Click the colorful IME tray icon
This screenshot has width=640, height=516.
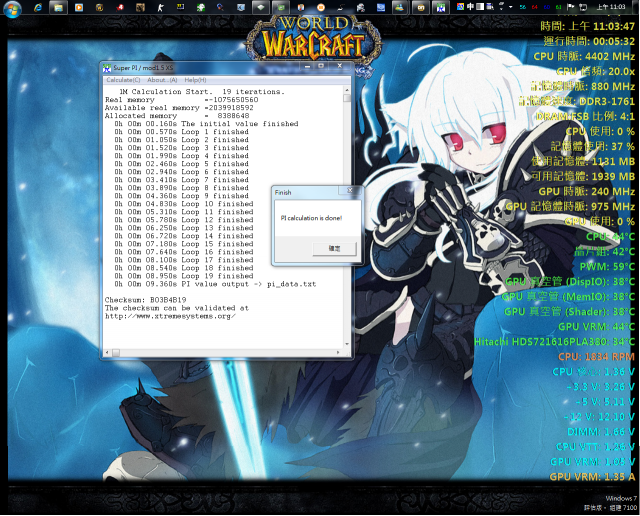pos(460,7)
